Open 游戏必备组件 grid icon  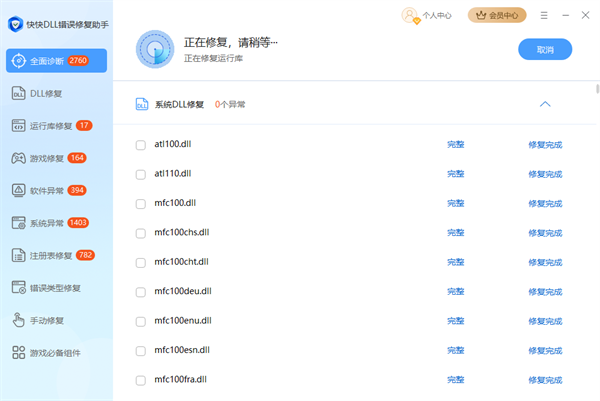pyautogui.click(x=18, y=353)
